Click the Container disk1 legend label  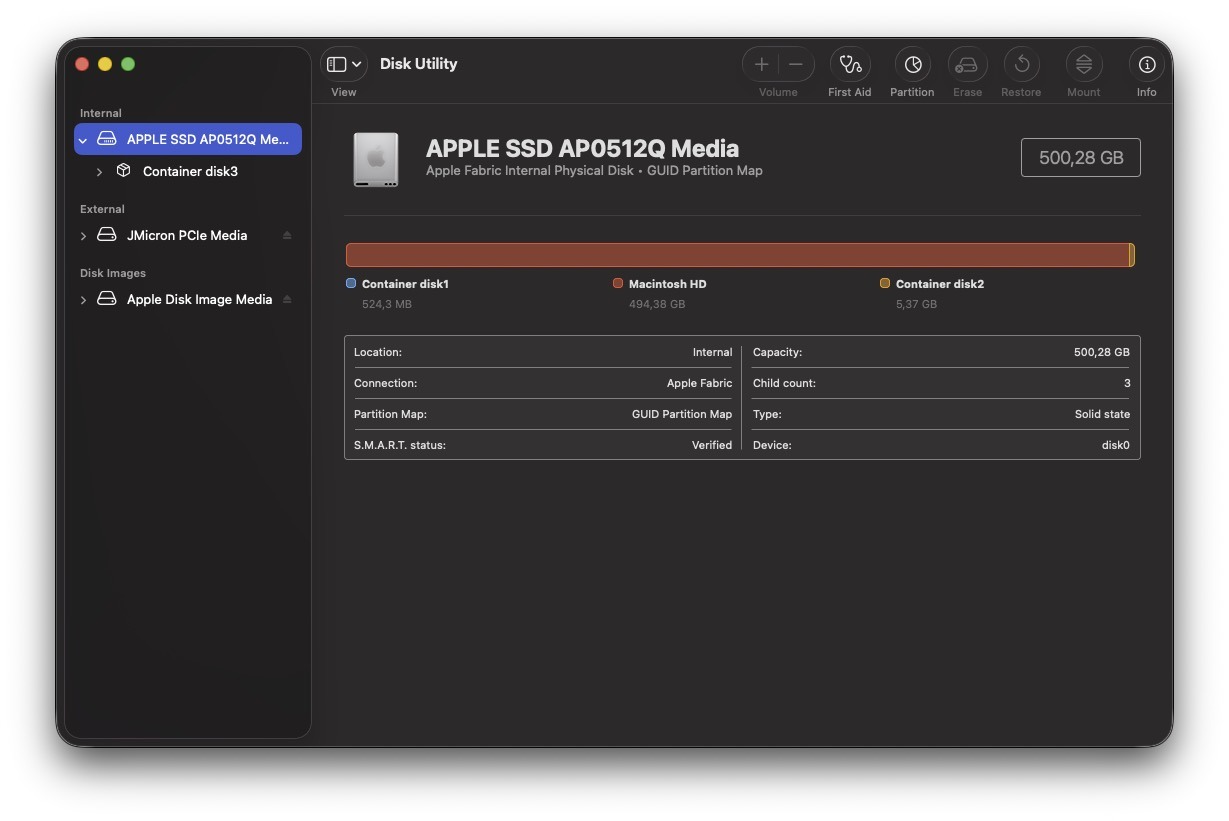pos(405,284)
